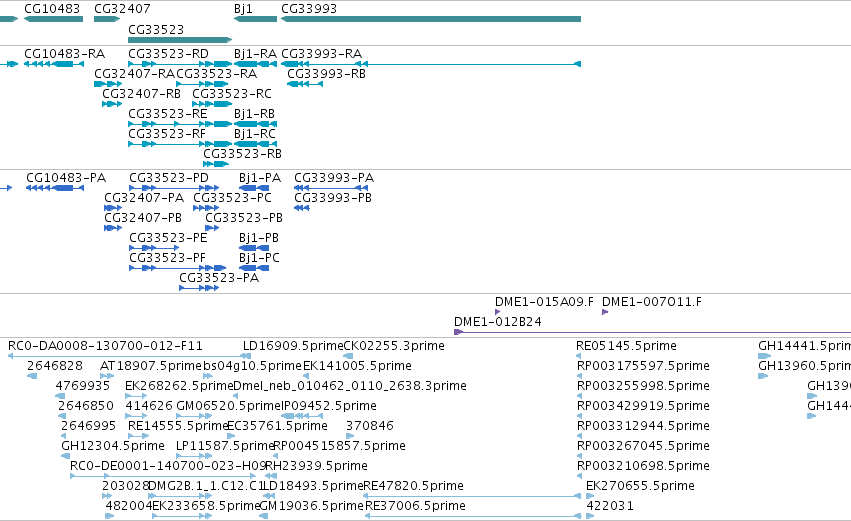Click the CG32407 gene label
The height and width of the screenshot is (521, 851).
(x=122, y=9)
